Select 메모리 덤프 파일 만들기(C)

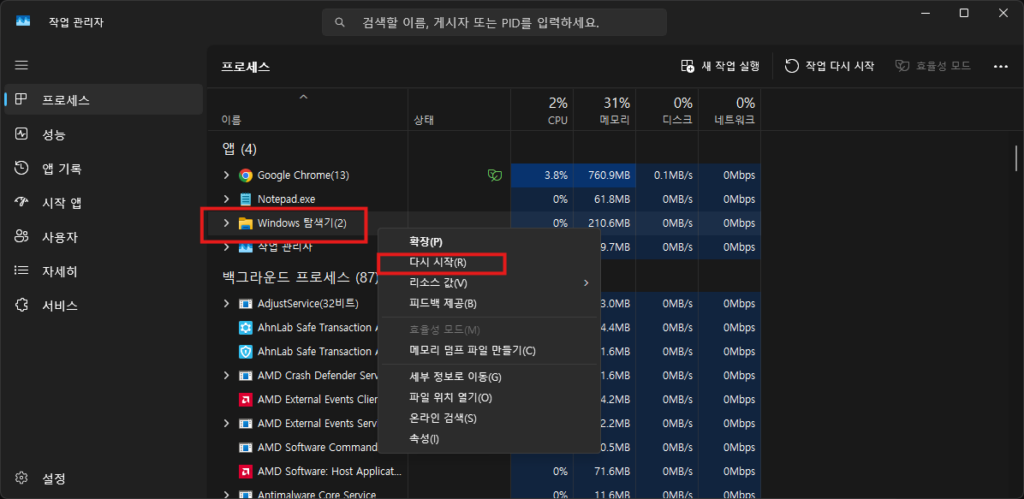489,351
